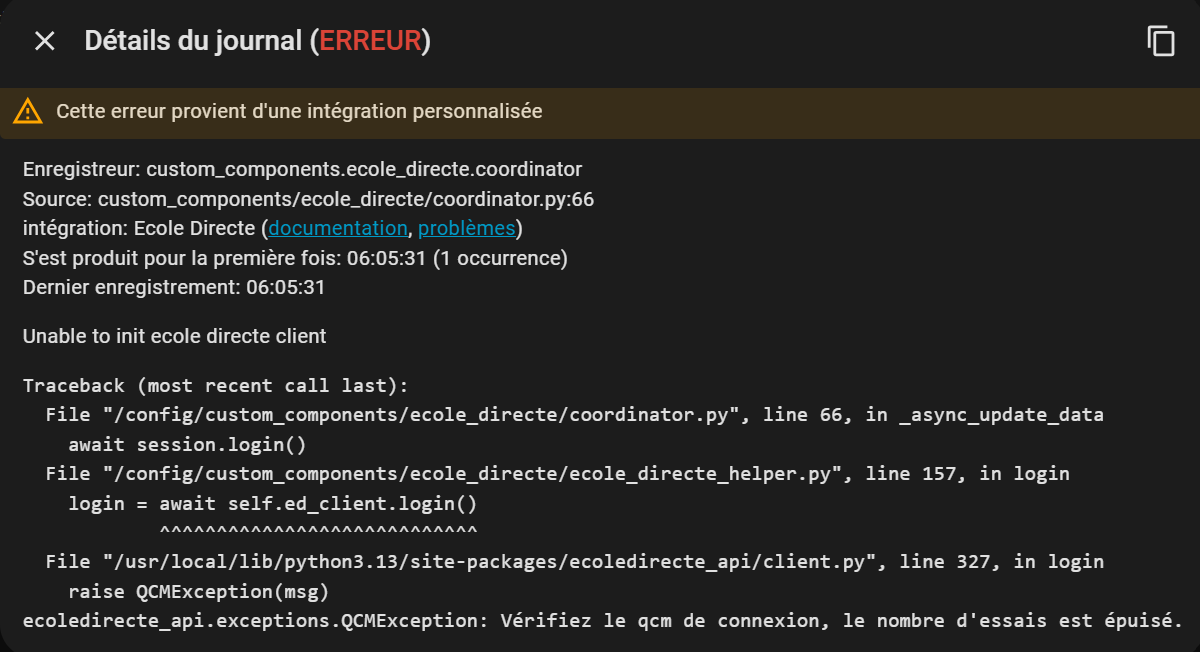Click 'Unable to init ecole directe client' message

point(175,336)
